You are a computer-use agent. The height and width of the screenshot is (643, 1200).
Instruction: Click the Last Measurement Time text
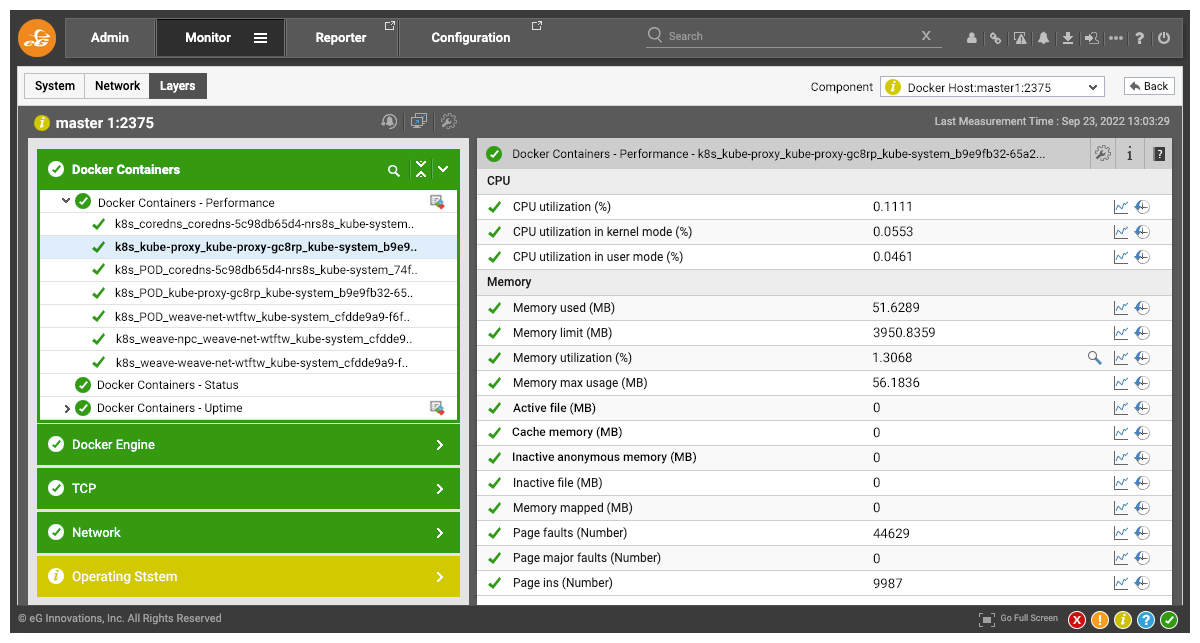pyautogui.click(x=1052, y=121)
